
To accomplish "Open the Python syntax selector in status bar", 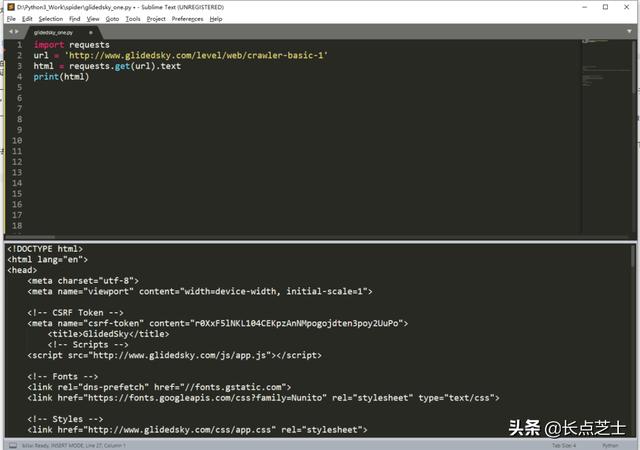I will (610, 446).
